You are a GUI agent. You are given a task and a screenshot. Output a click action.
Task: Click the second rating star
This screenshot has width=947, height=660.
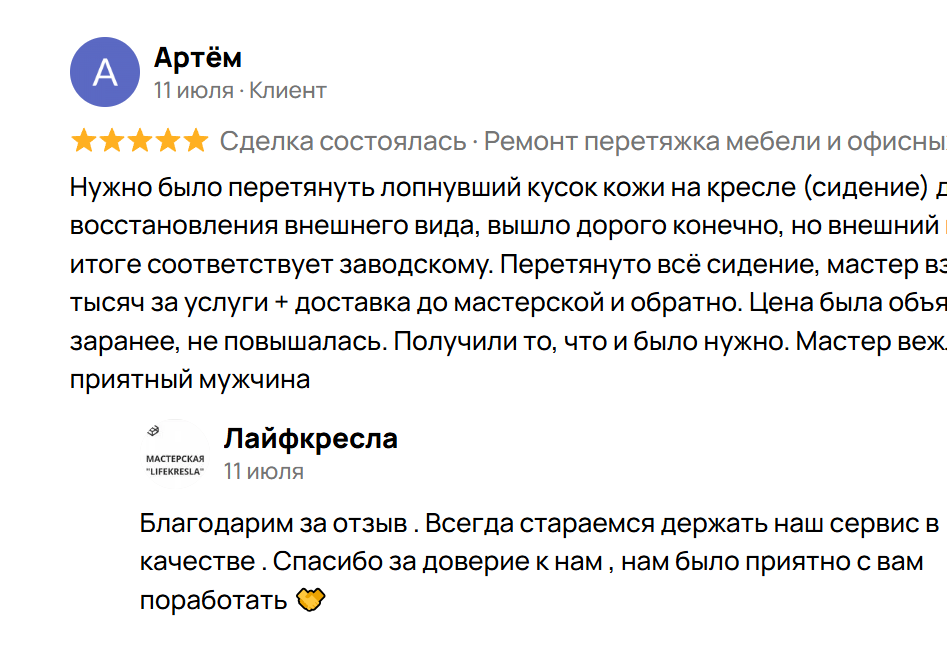point(112,141)
